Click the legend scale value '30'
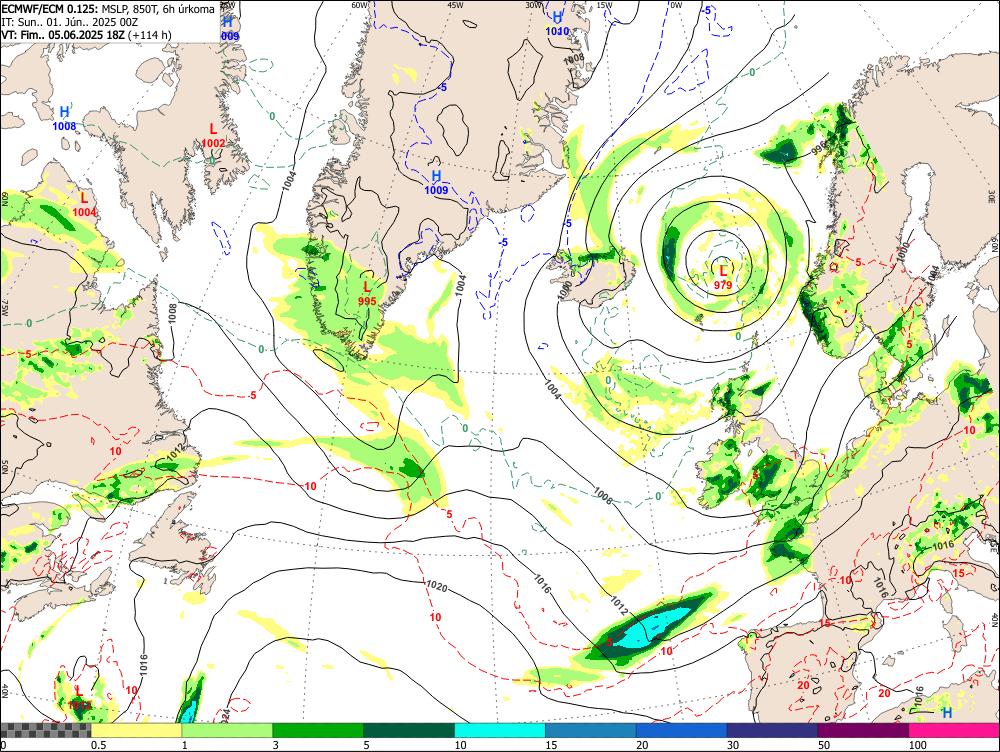1000x752 pixels. 733,745
